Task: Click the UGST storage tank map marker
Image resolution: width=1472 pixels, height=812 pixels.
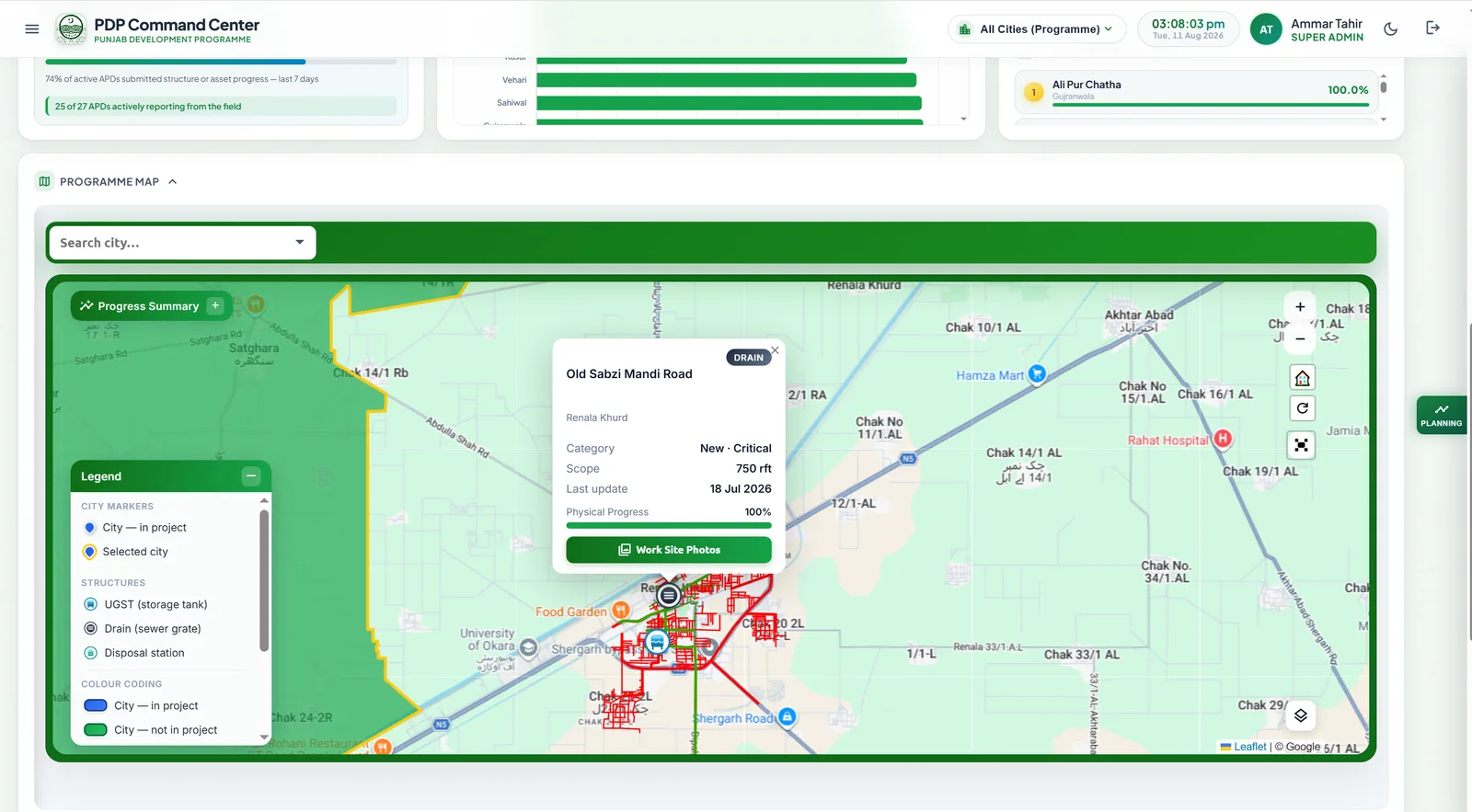Action: 657,642
